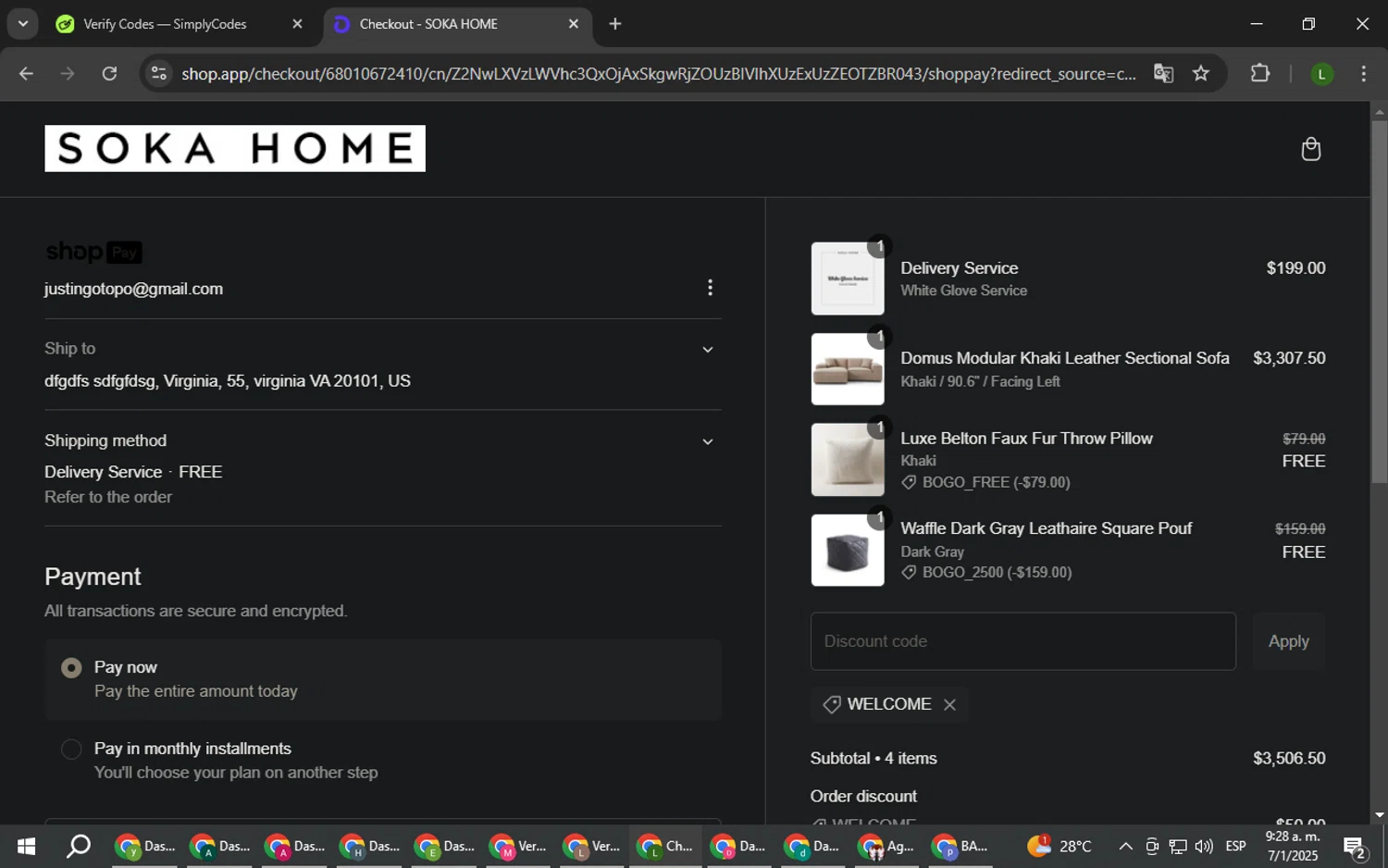Open the Chrome profile L avatar
1388x868 pixels.
click(x=1321, y=74)
